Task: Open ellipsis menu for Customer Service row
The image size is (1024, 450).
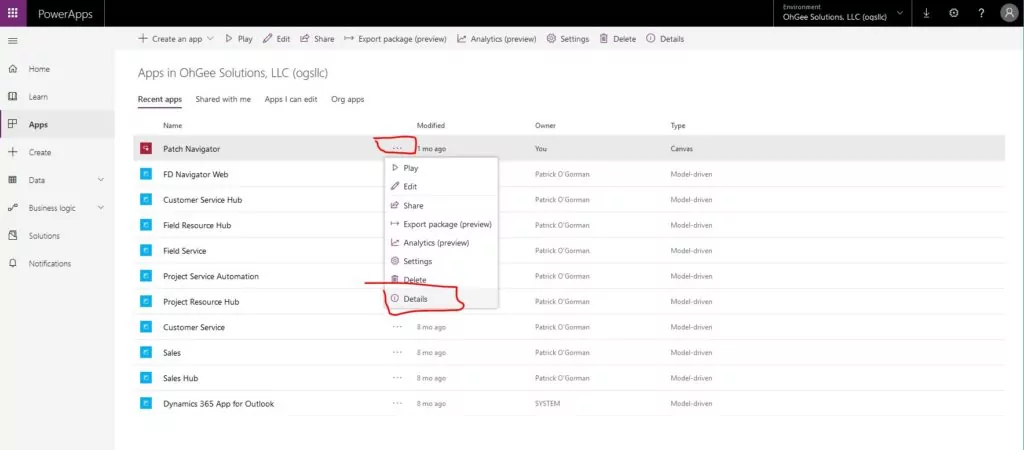Action: pos(397,327)
